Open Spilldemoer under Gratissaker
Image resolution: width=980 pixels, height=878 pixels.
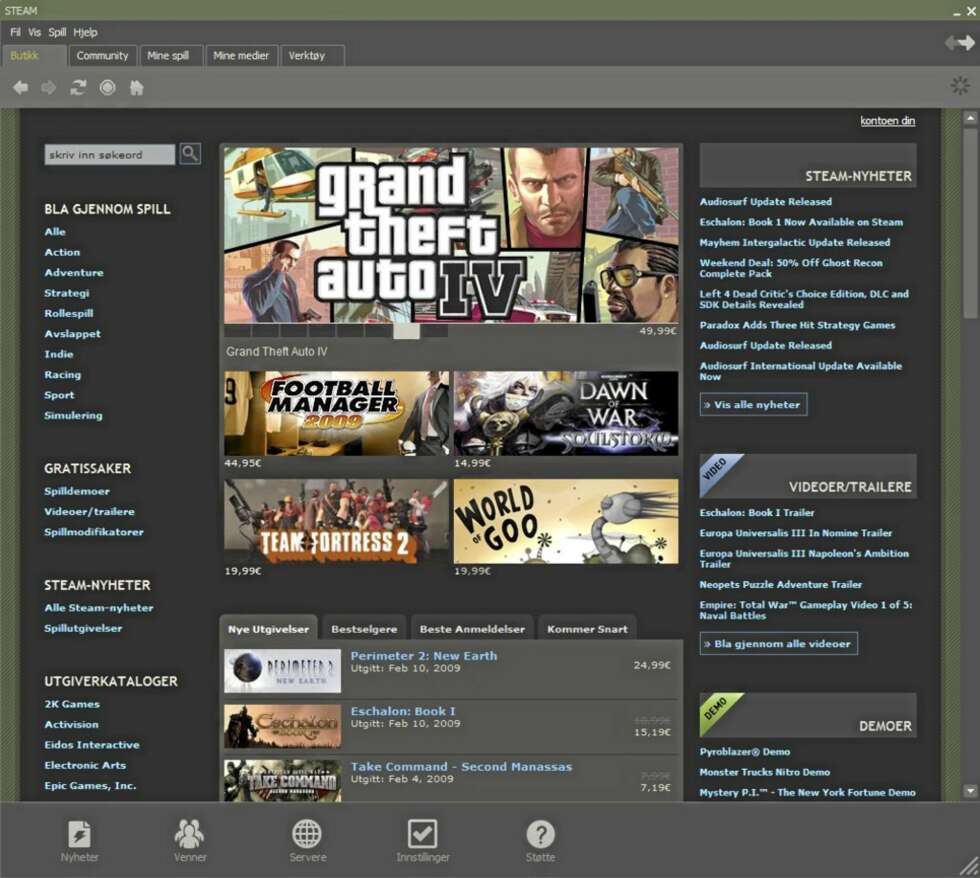[x=76, y=491]
